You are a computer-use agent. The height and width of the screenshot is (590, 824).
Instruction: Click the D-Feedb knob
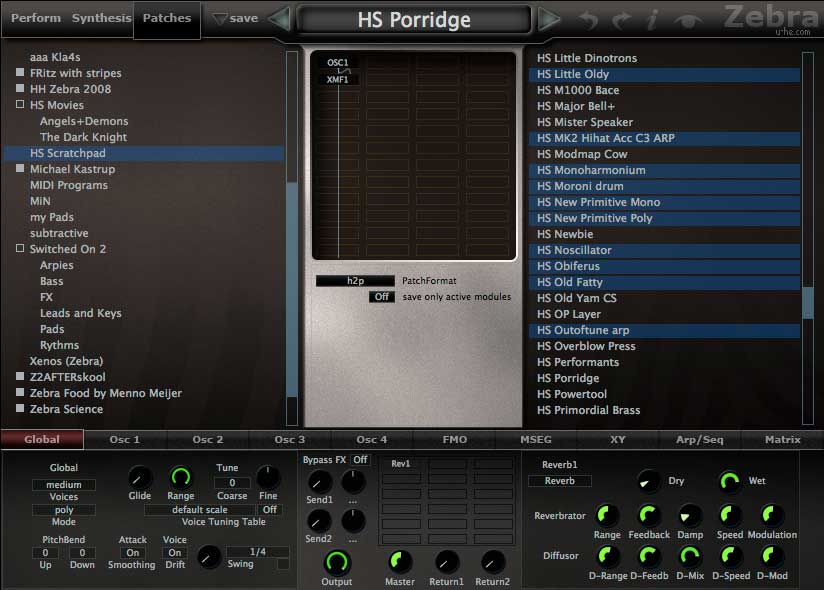pyautogui.click(x=648, y=556)
